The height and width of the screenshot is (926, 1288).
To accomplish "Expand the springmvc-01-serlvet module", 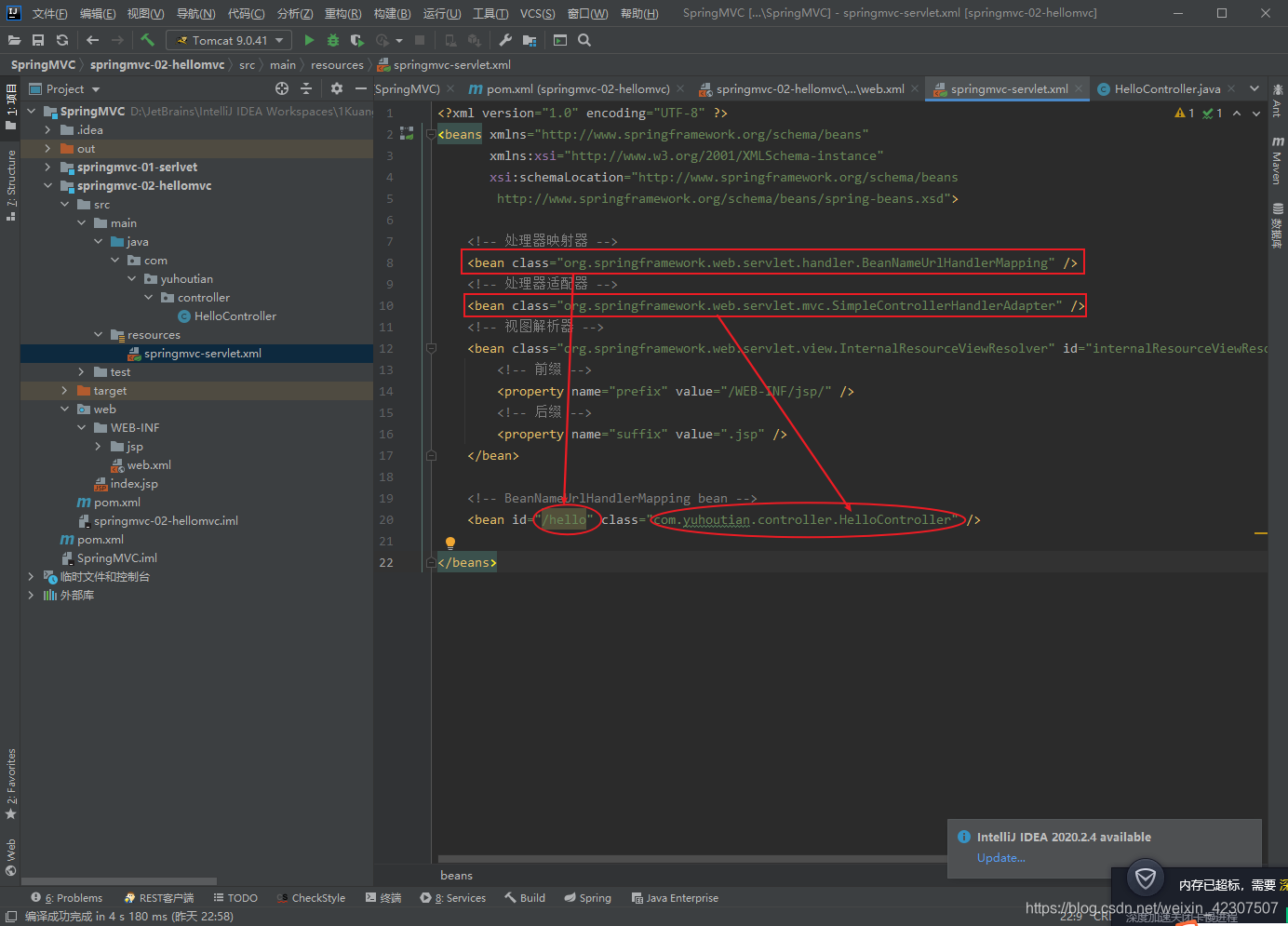I will click(x=47, y=168).
